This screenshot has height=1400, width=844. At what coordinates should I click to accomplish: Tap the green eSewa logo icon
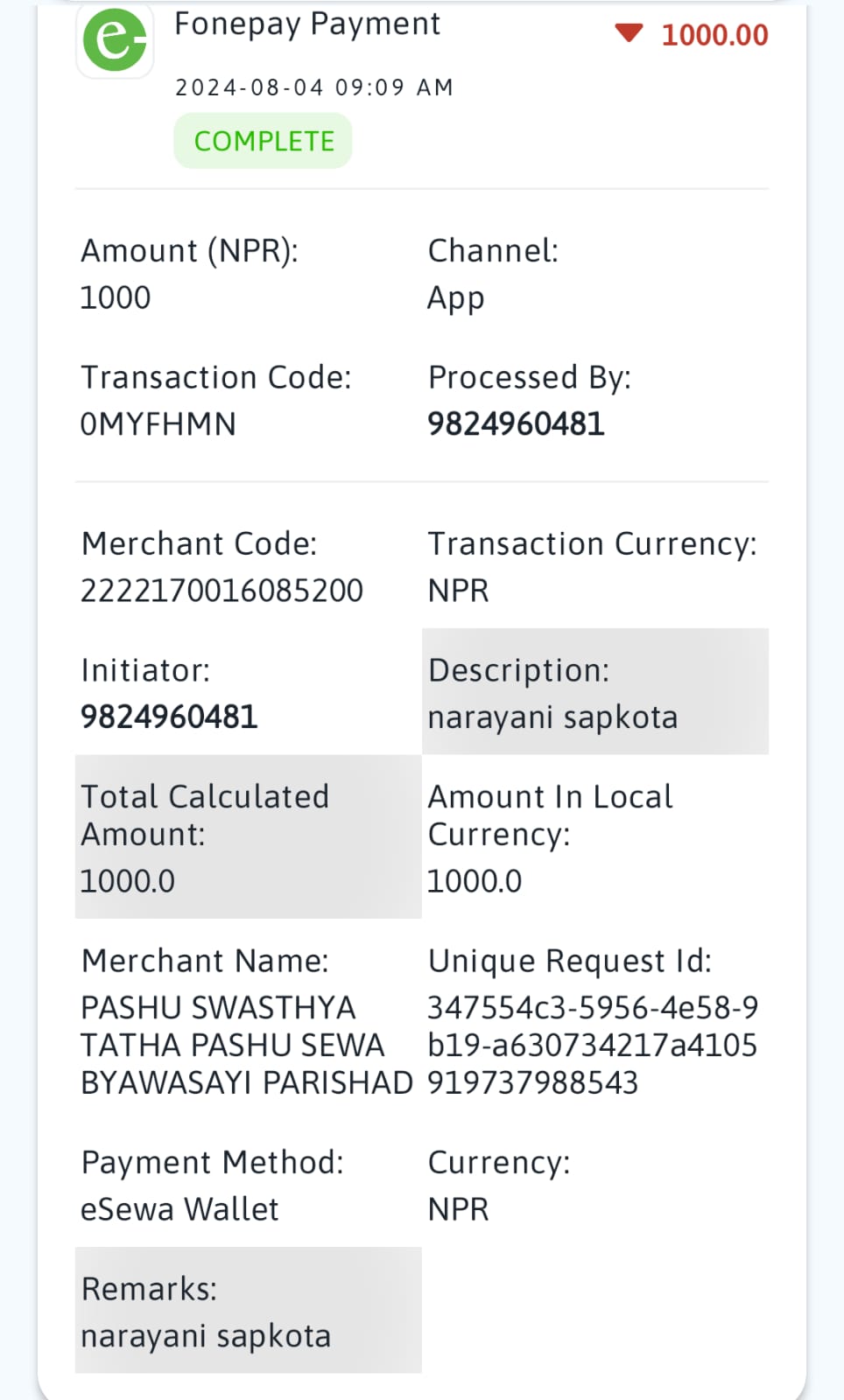coord(115,40)
